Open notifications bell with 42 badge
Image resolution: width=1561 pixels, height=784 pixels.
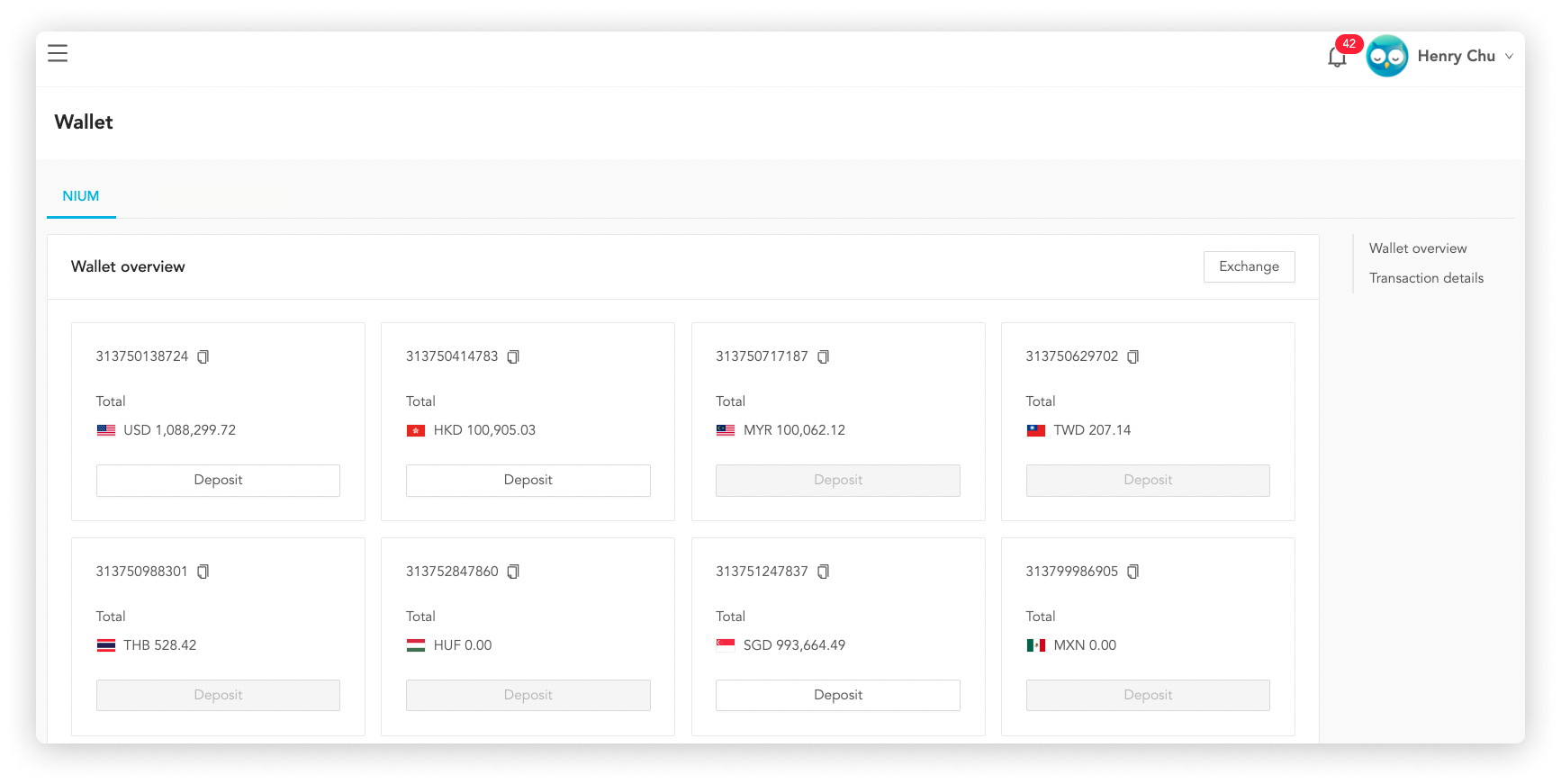click(x=1337, y=57)
